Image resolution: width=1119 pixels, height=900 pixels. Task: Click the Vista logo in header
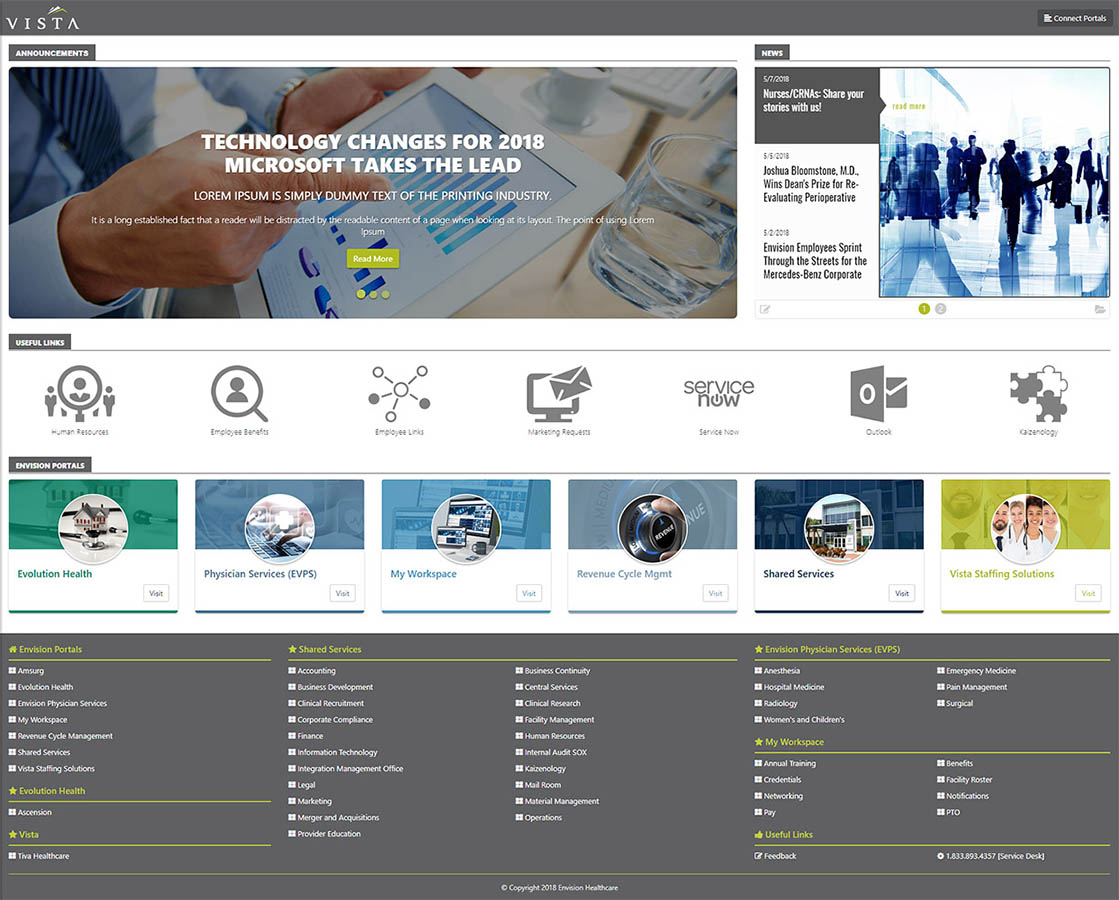43,19
